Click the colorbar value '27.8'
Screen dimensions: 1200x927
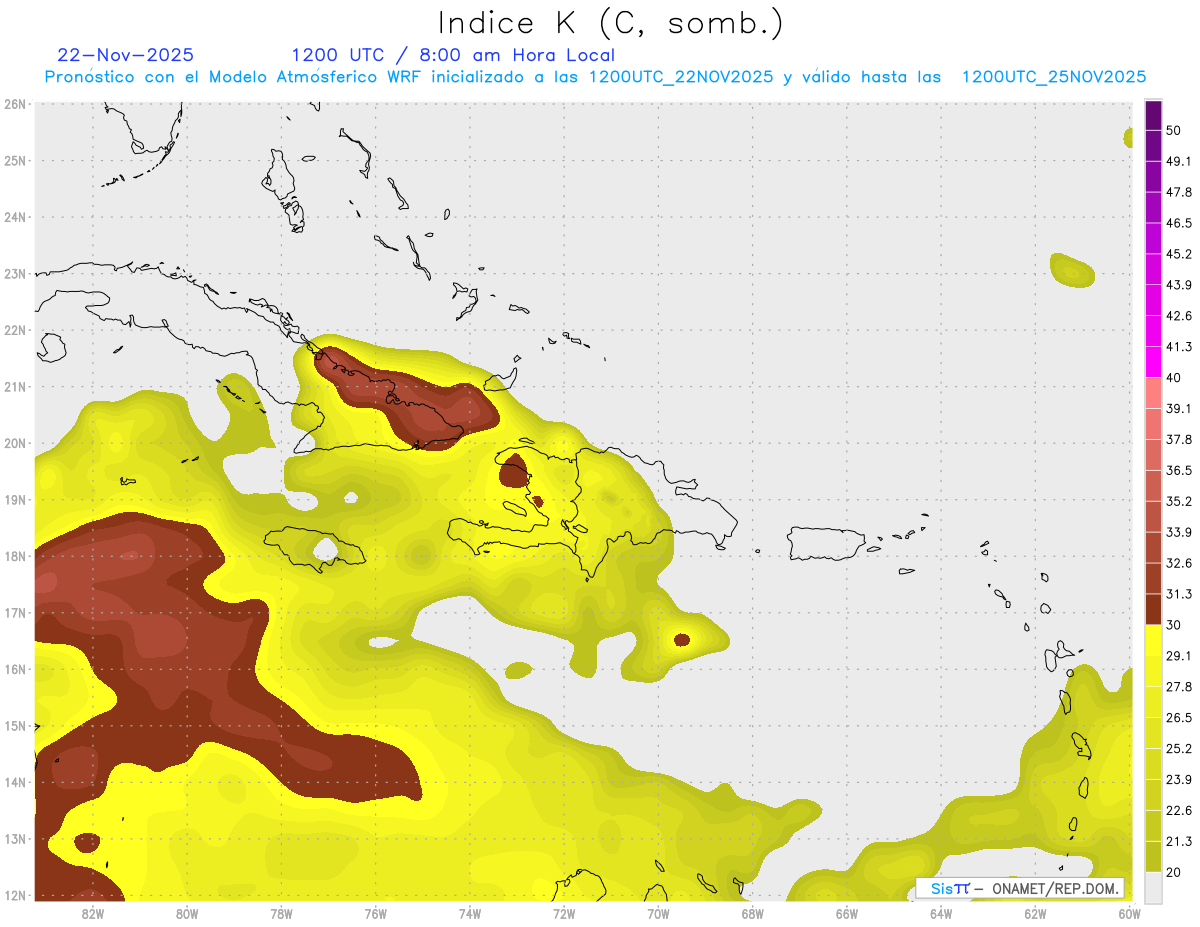coord(1179,687)
